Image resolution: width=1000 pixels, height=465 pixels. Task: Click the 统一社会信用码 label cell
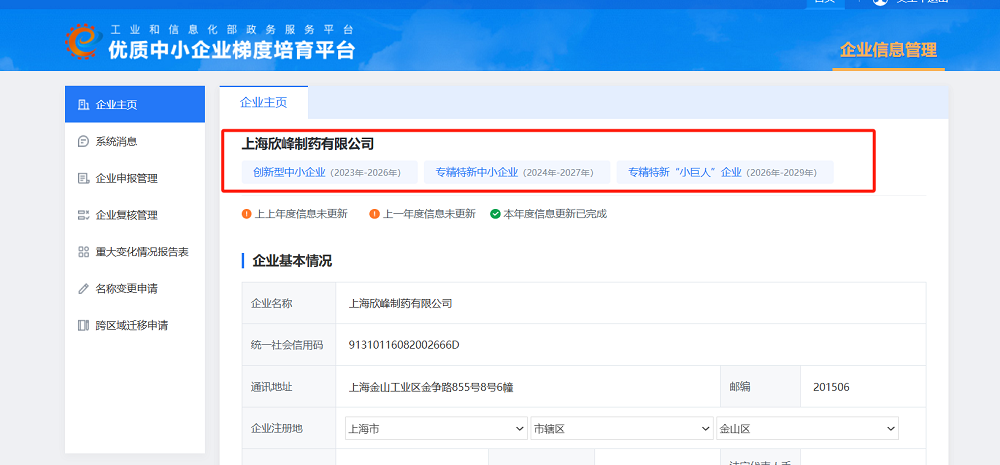[x=289, y=345]
